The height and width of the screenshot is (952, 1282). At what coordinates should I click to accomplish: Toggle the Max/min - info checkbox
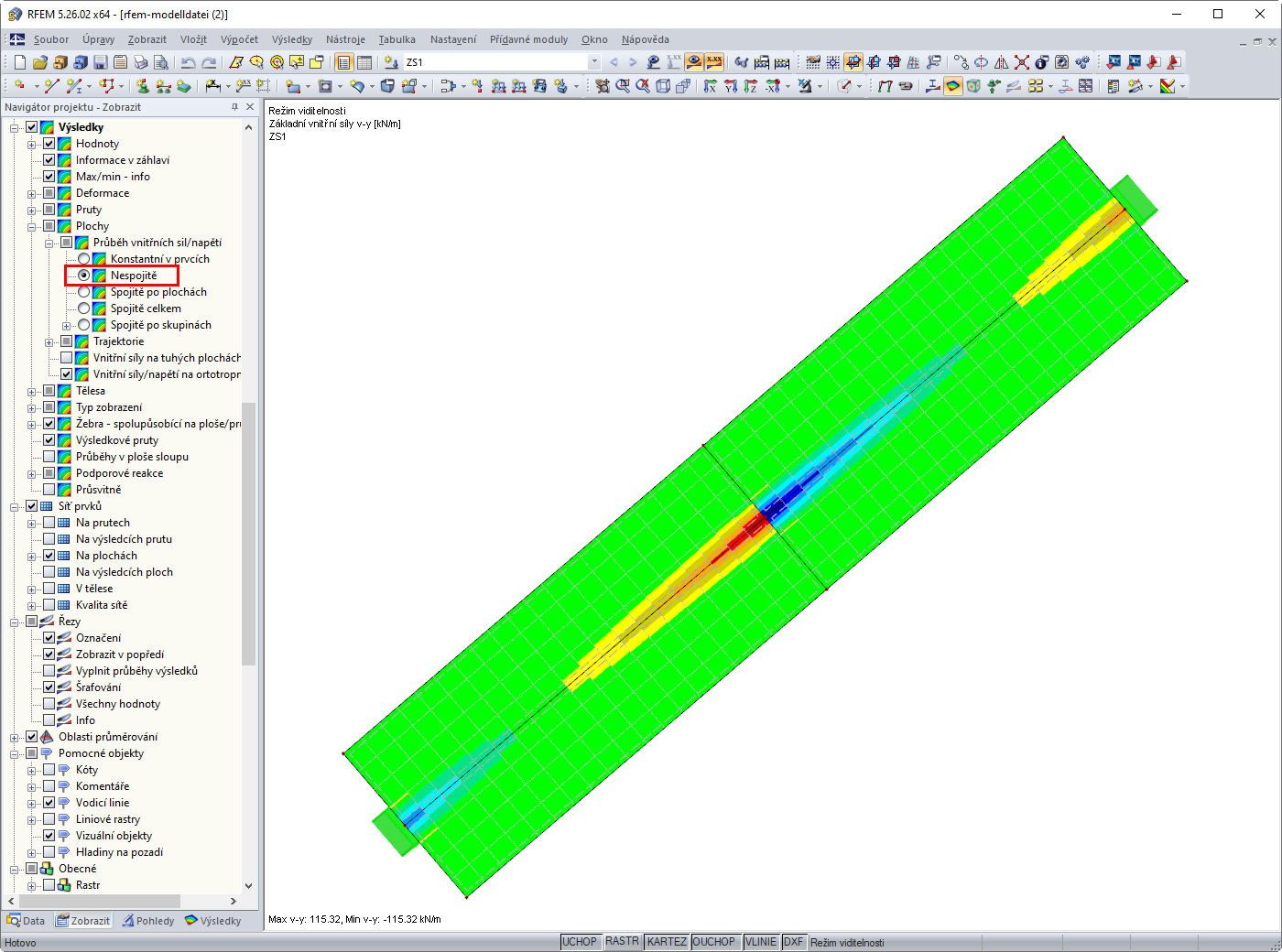[x=49, y=177]
